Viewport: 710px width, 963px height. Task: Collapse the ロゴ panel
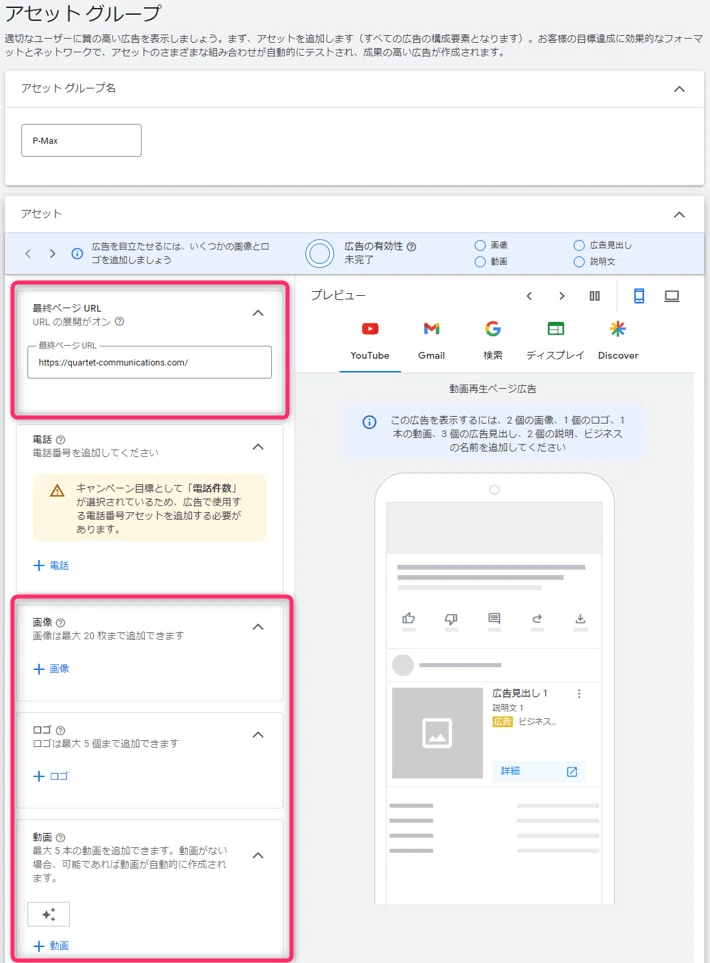pyautogui.click(x=258, y=735)
